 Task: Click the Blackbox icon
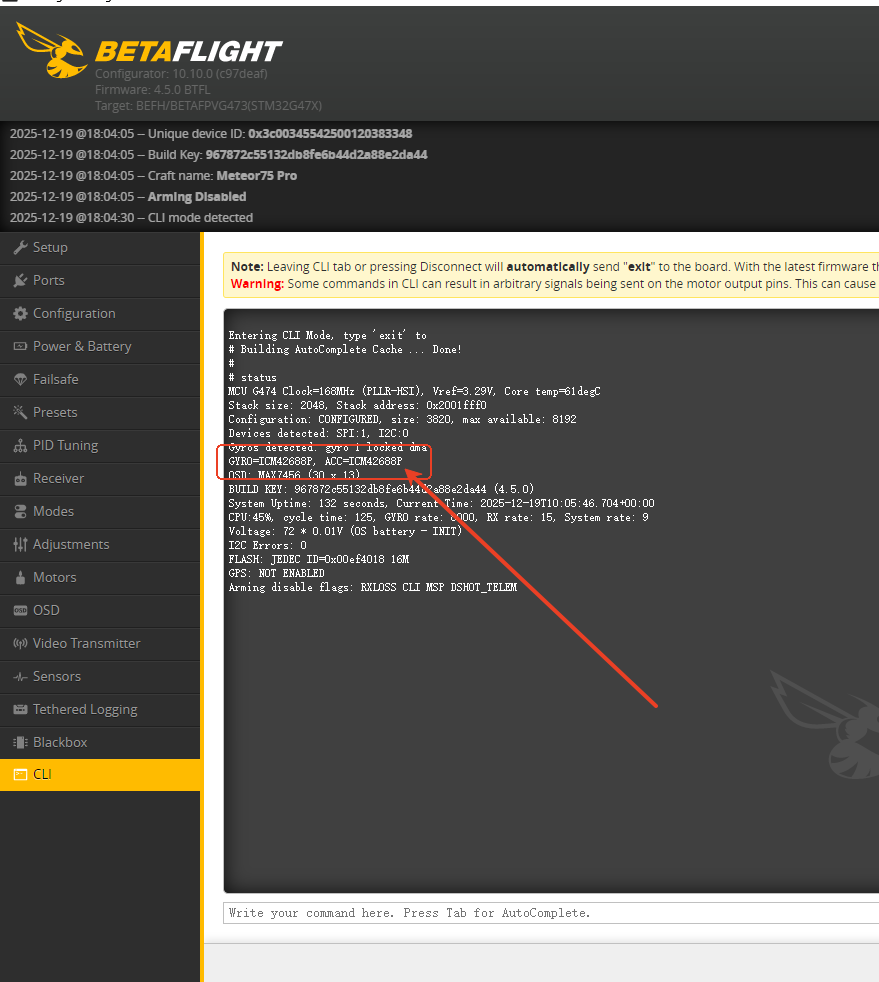(x=21, y=742)
